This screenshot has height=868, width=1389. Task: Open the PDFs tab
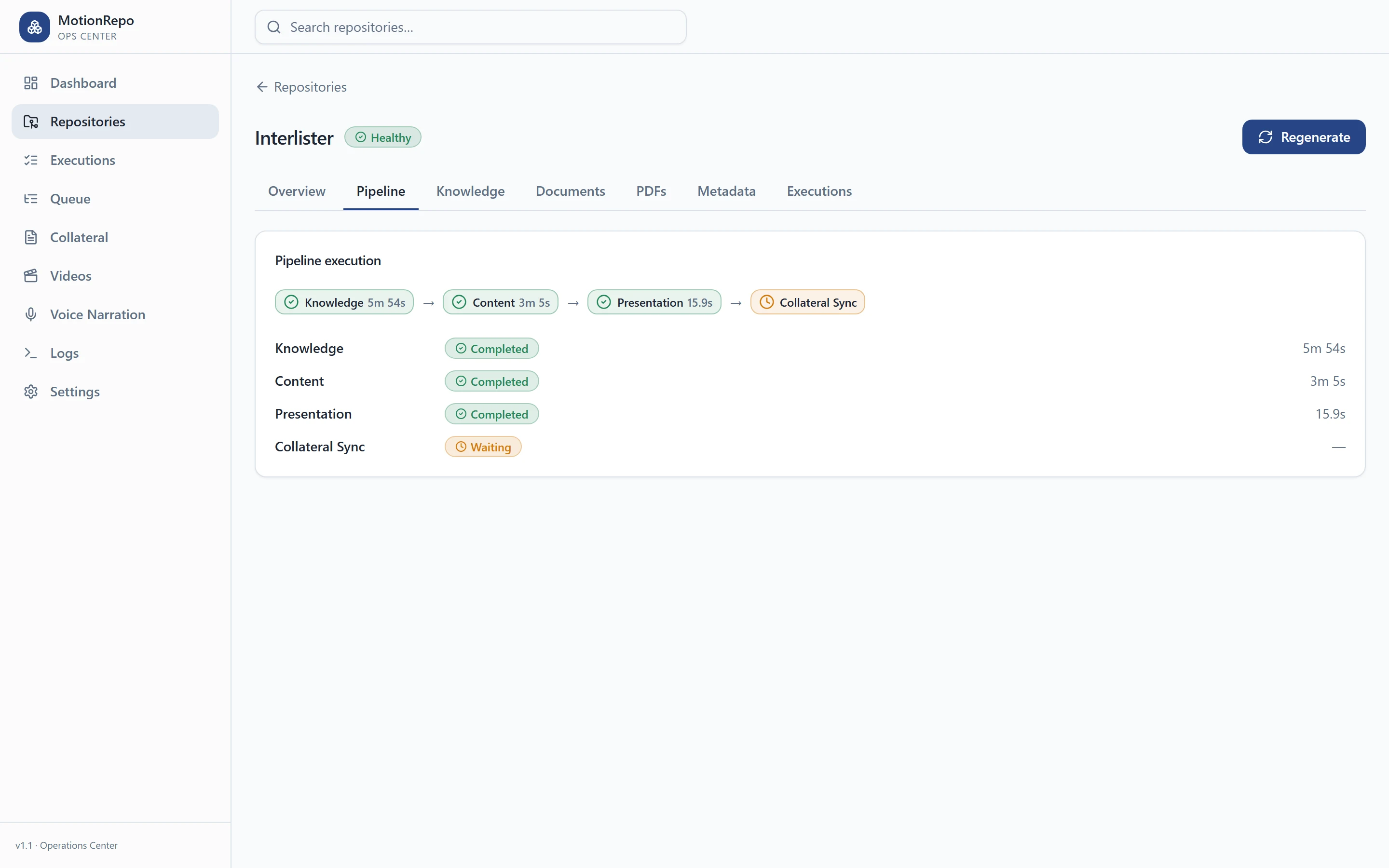click(651, 191)
